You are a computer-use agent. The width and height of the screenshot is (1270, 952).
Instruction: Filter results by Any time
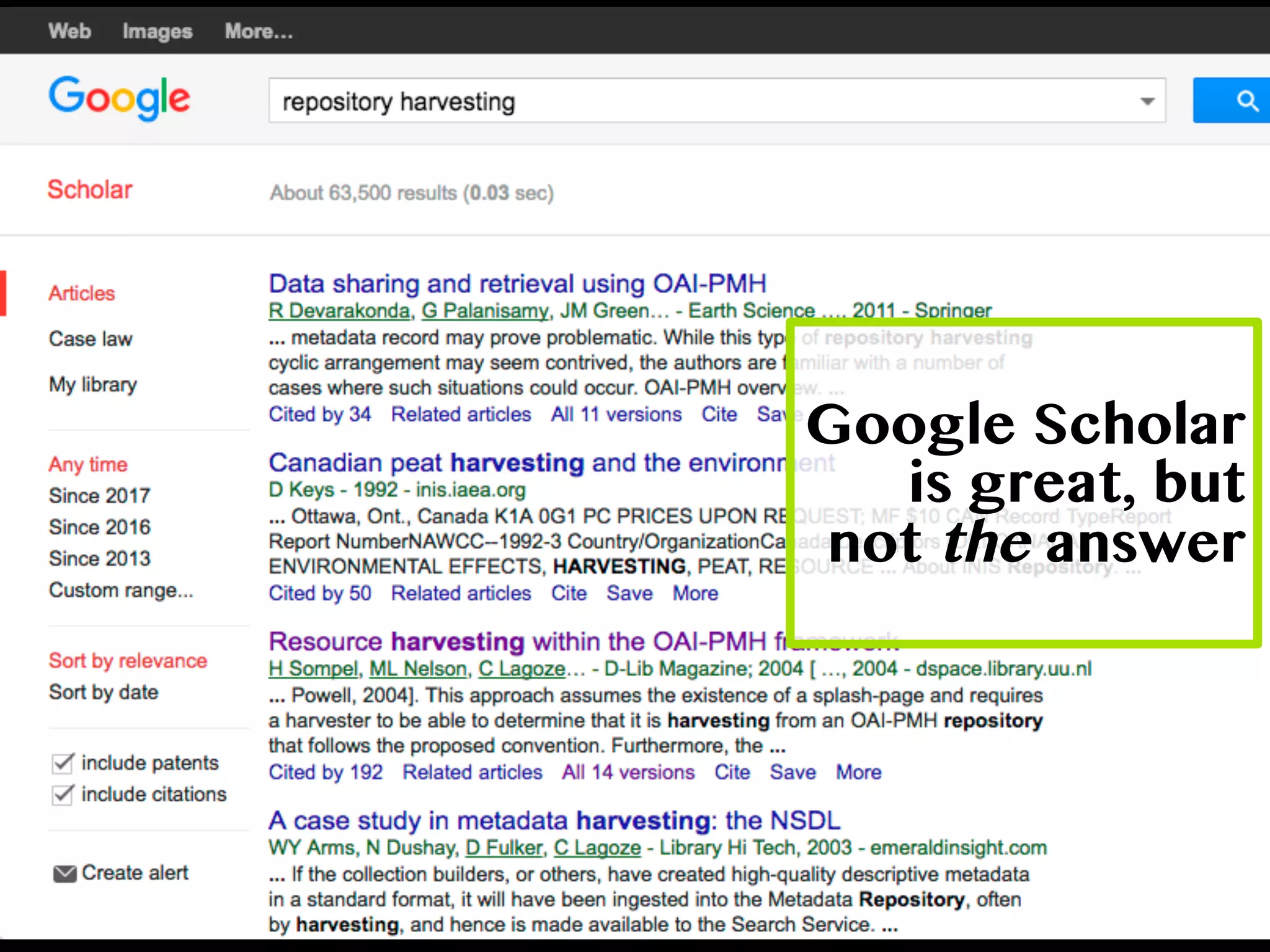[88, 464]
